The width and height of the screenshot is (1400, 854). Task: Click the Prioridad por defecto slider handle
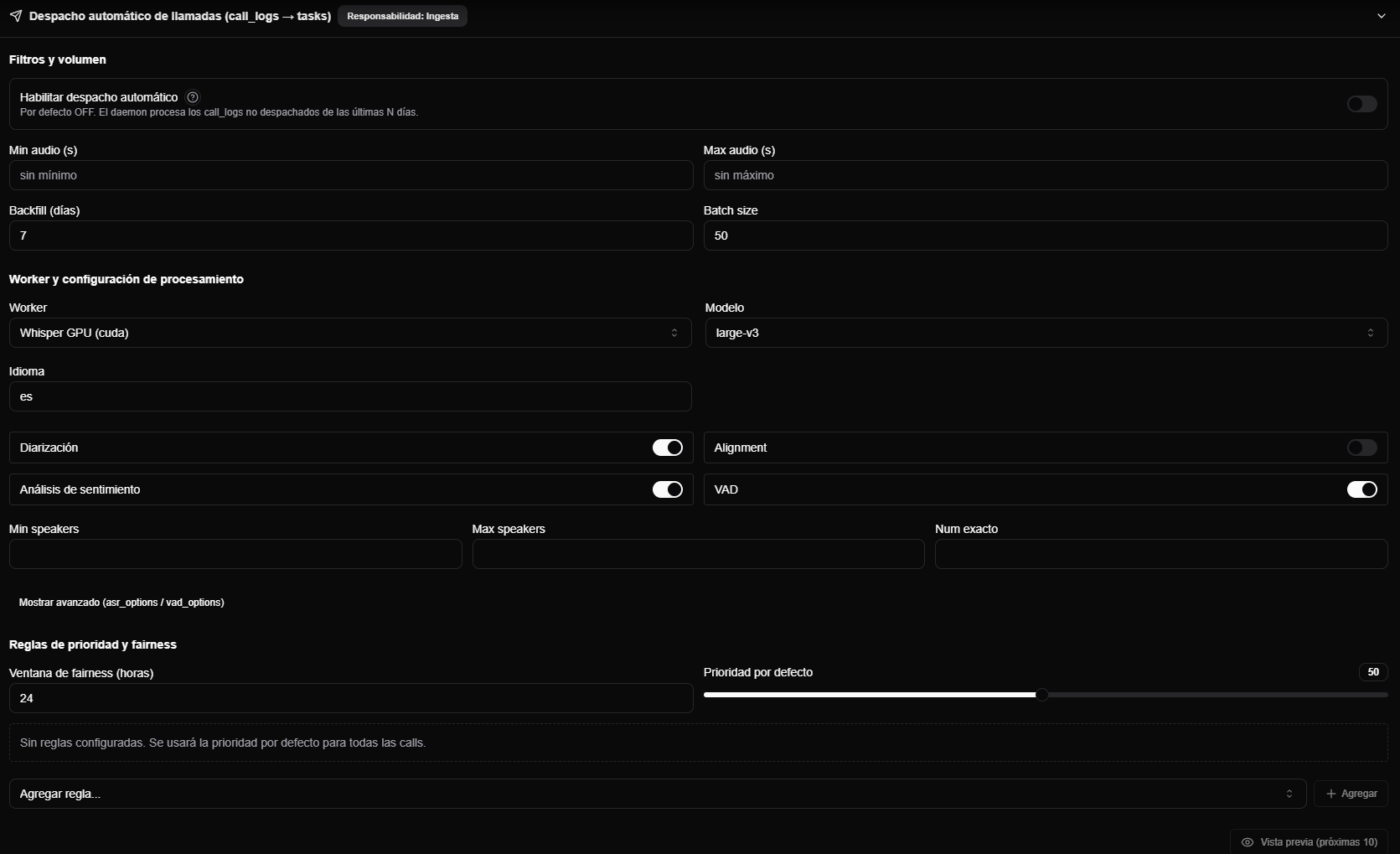(1041, 695)
